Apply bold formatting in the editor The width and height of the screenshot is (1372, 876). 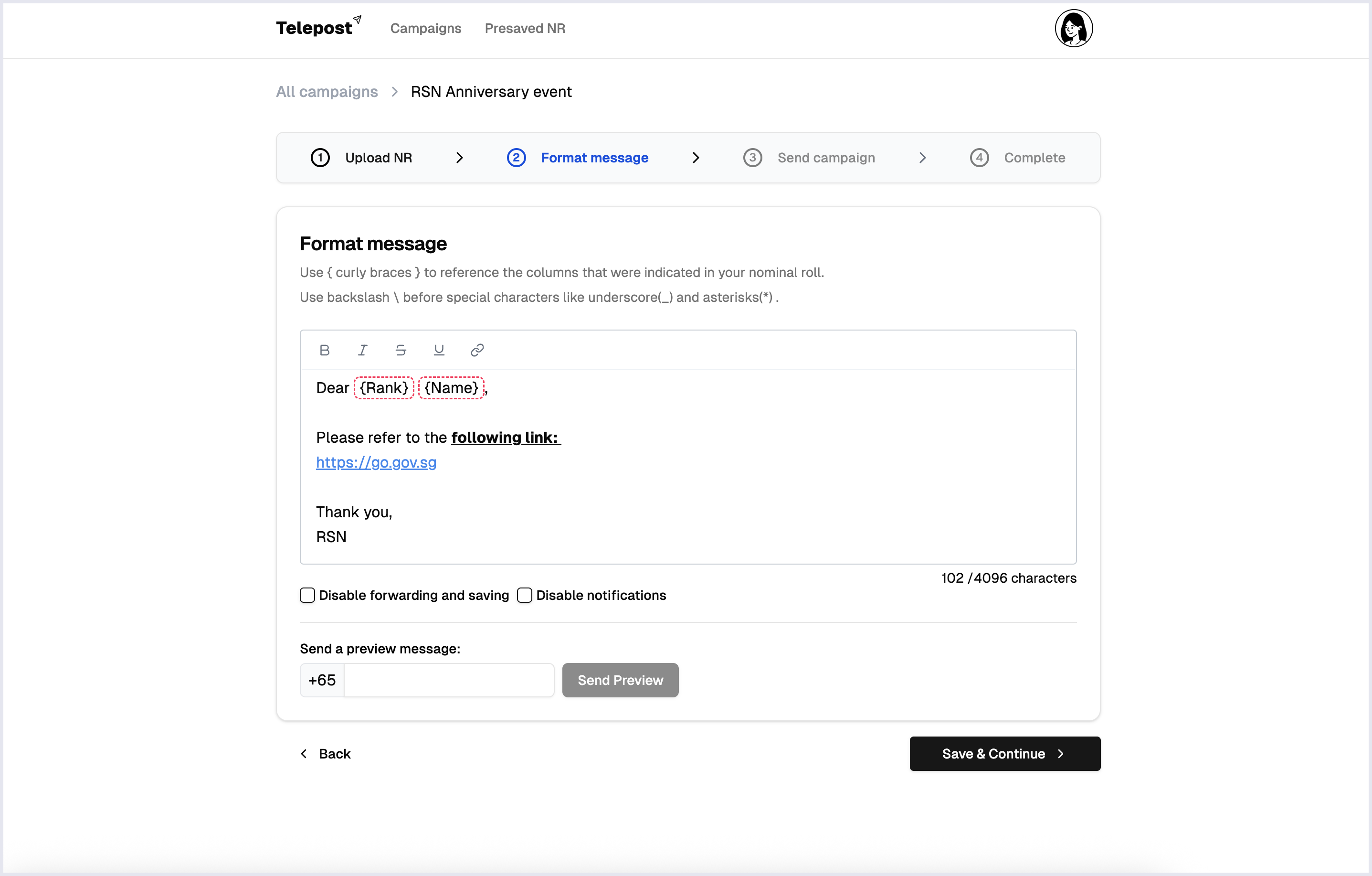[324, 350]
